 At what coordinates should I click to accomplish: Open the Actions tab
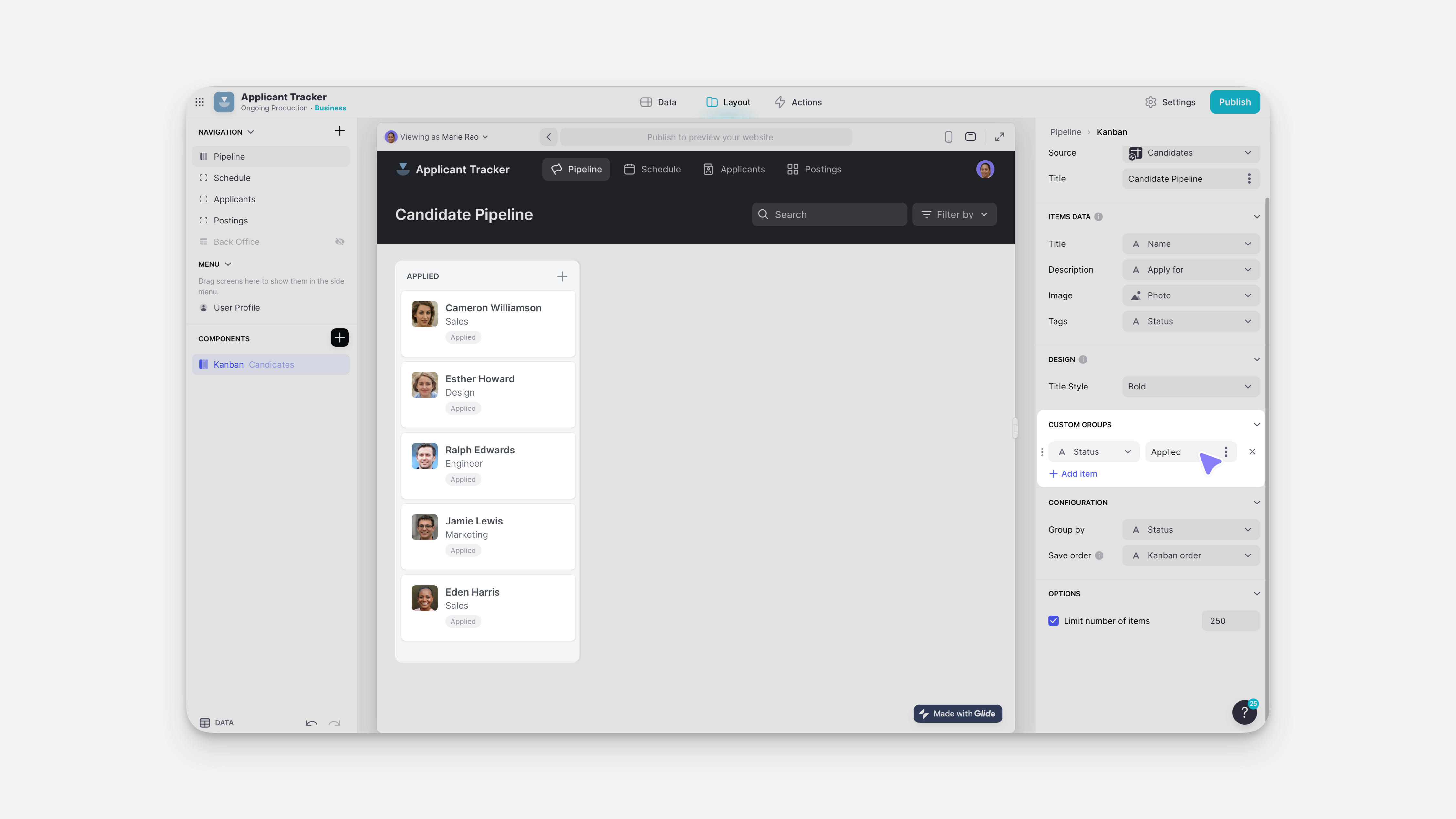coord(798,102)
